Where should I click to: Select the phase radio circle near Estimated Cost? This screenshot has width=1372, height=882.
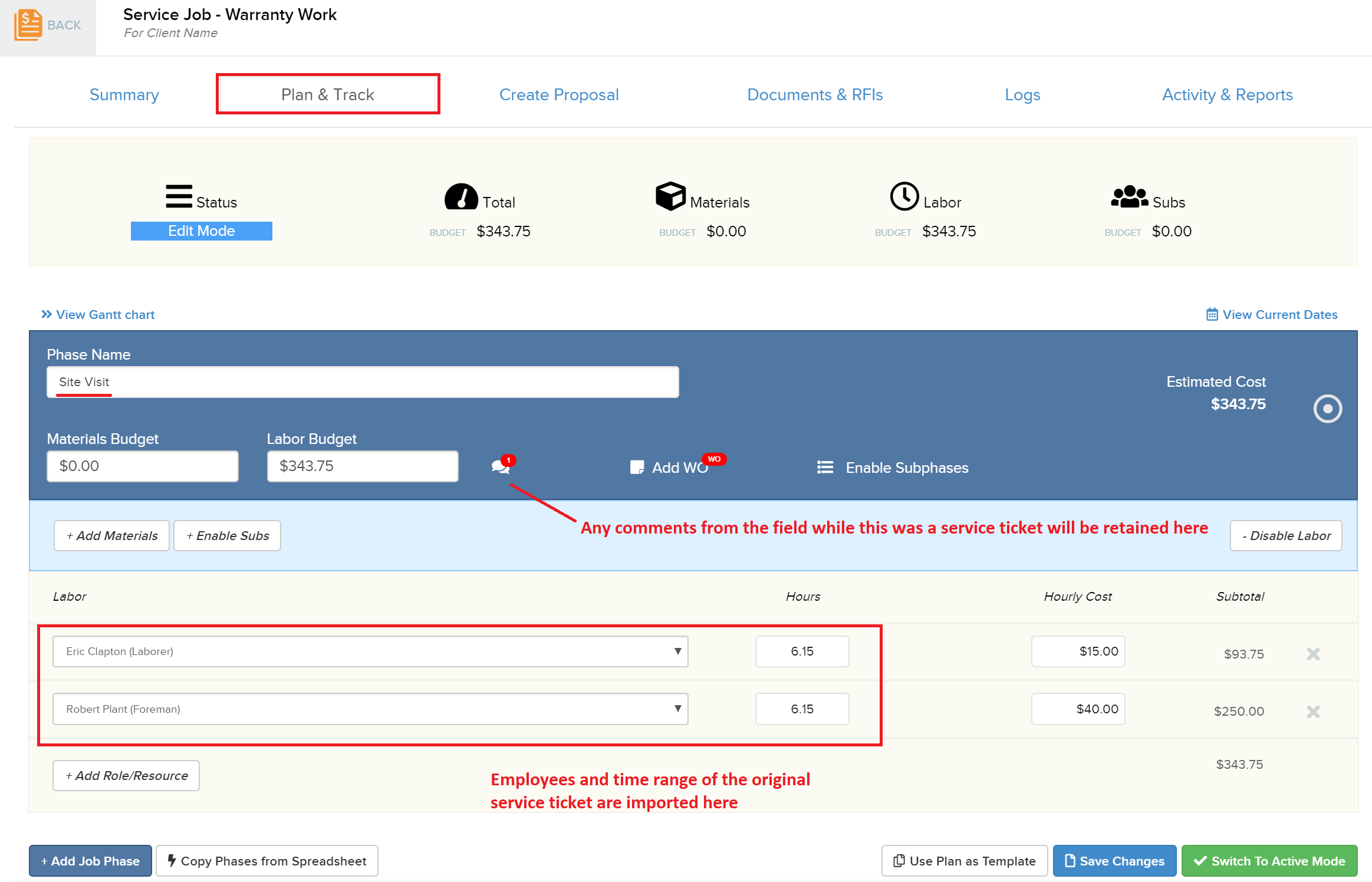click(1327, 409)
